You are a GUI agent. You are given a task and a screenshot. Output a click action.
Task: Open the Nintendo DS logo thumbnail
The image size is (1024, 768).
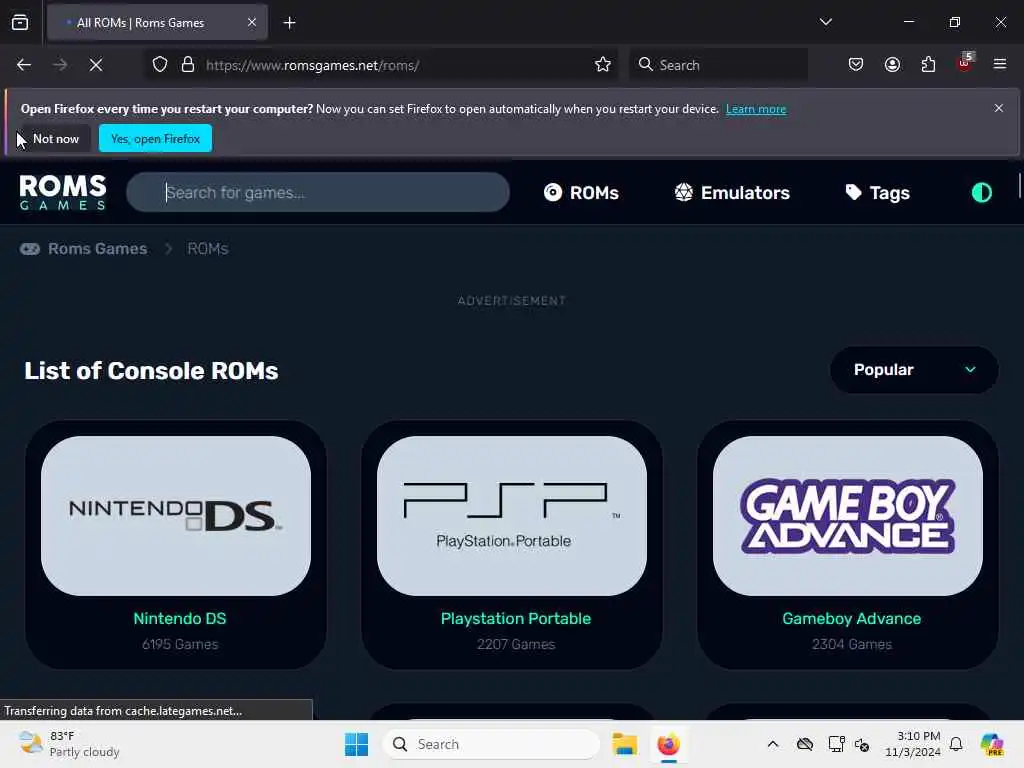click(x=176, y=516)
